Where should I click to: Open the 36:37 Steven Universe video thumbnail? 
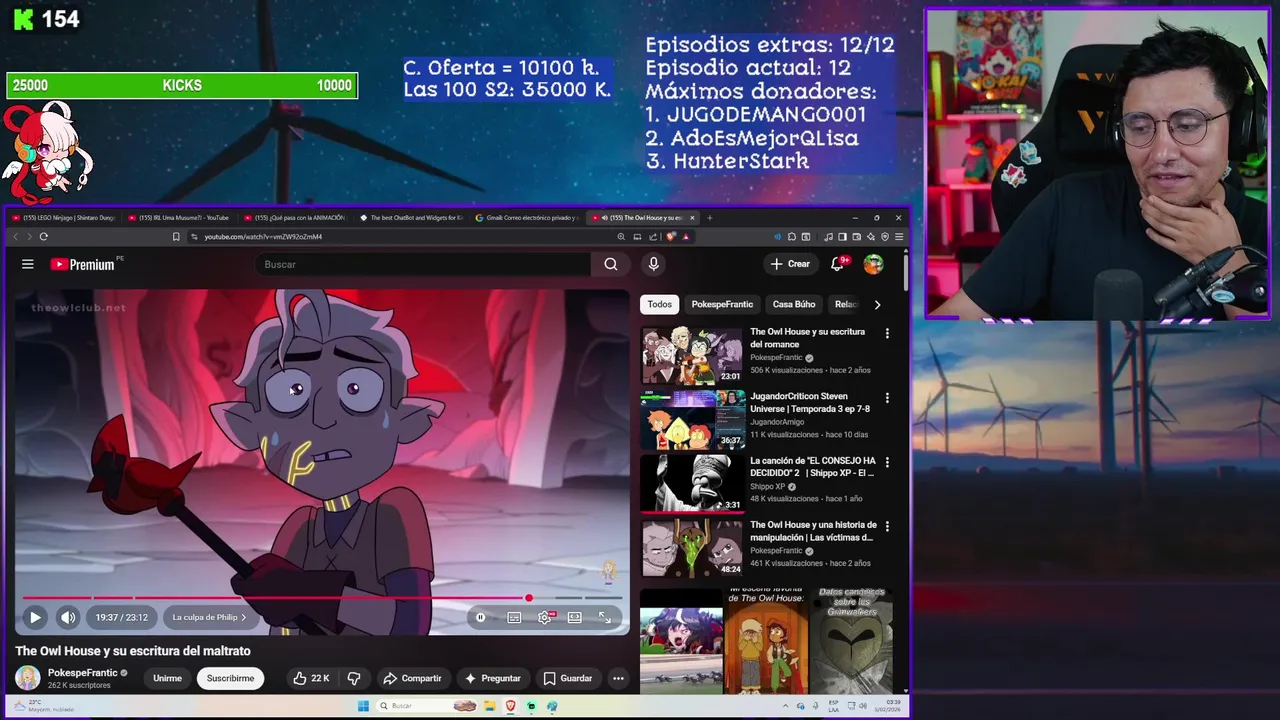[x=692, y=419]
